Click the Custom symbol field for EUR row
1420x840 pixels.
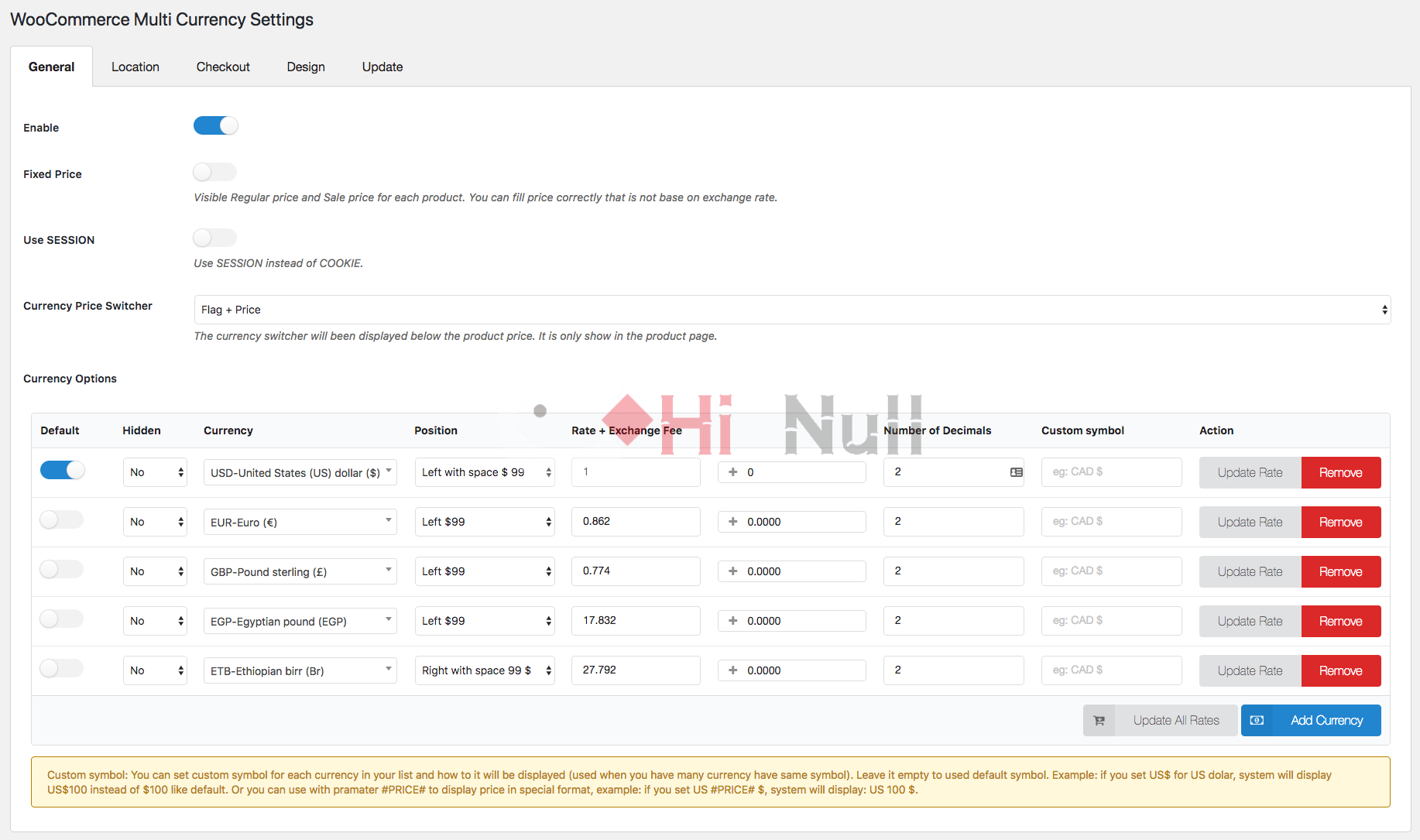[1111, 522]
